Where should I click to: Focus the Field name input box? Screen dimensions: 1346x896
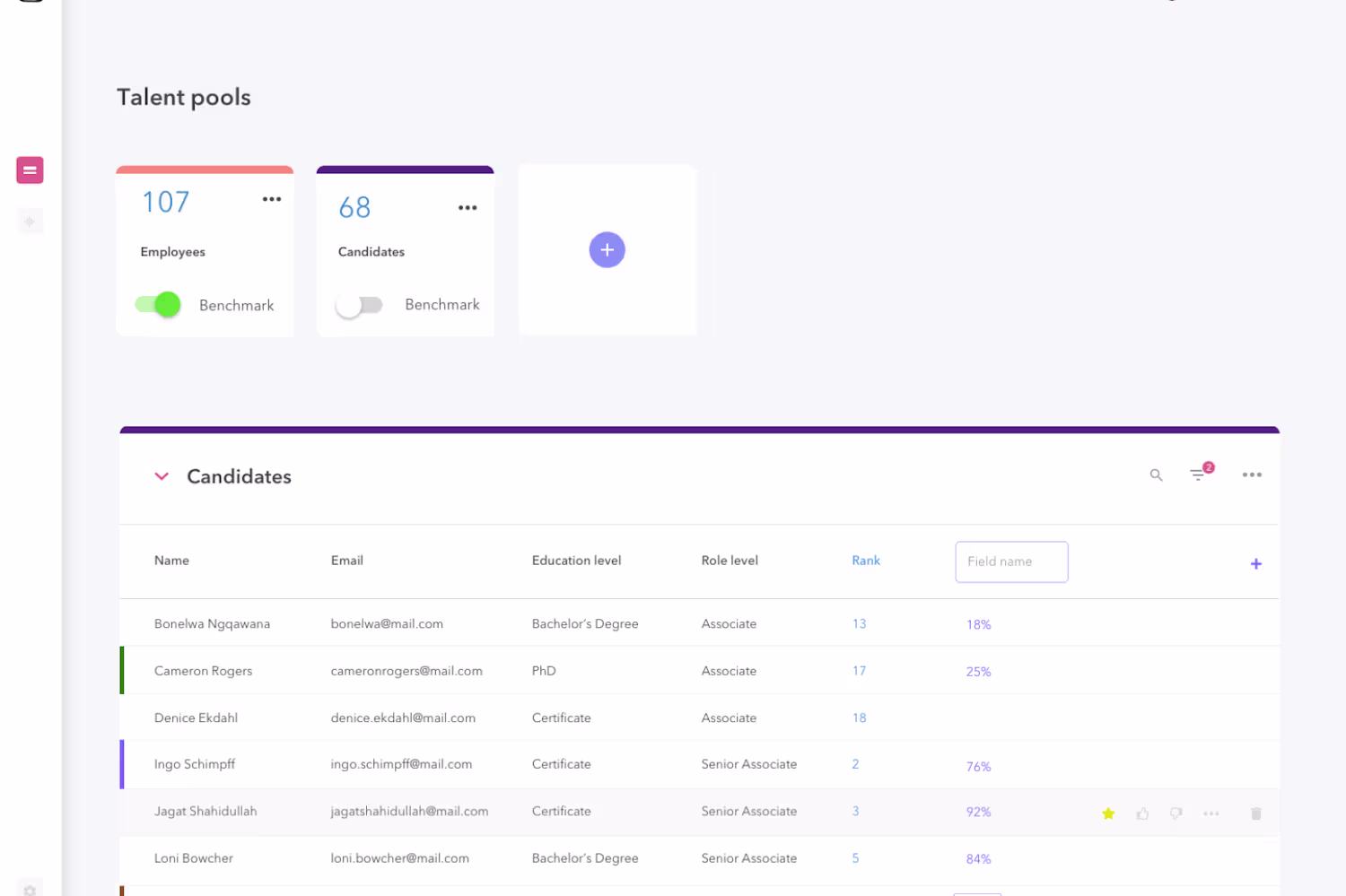[x=1011, y=561]
